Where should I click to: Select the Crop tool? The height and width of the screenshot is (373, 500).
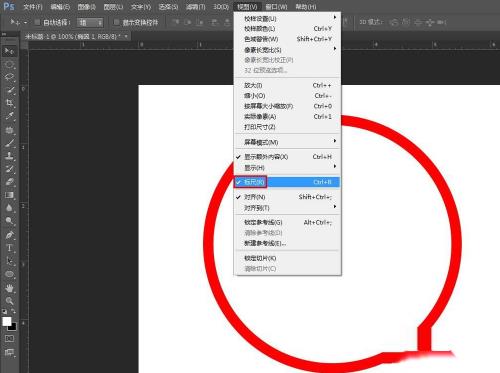click(x=9, y=103)
